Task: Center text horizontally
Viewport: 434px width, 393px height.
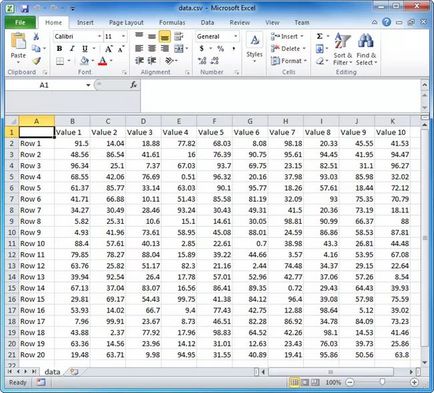Action: pos(152,49)
